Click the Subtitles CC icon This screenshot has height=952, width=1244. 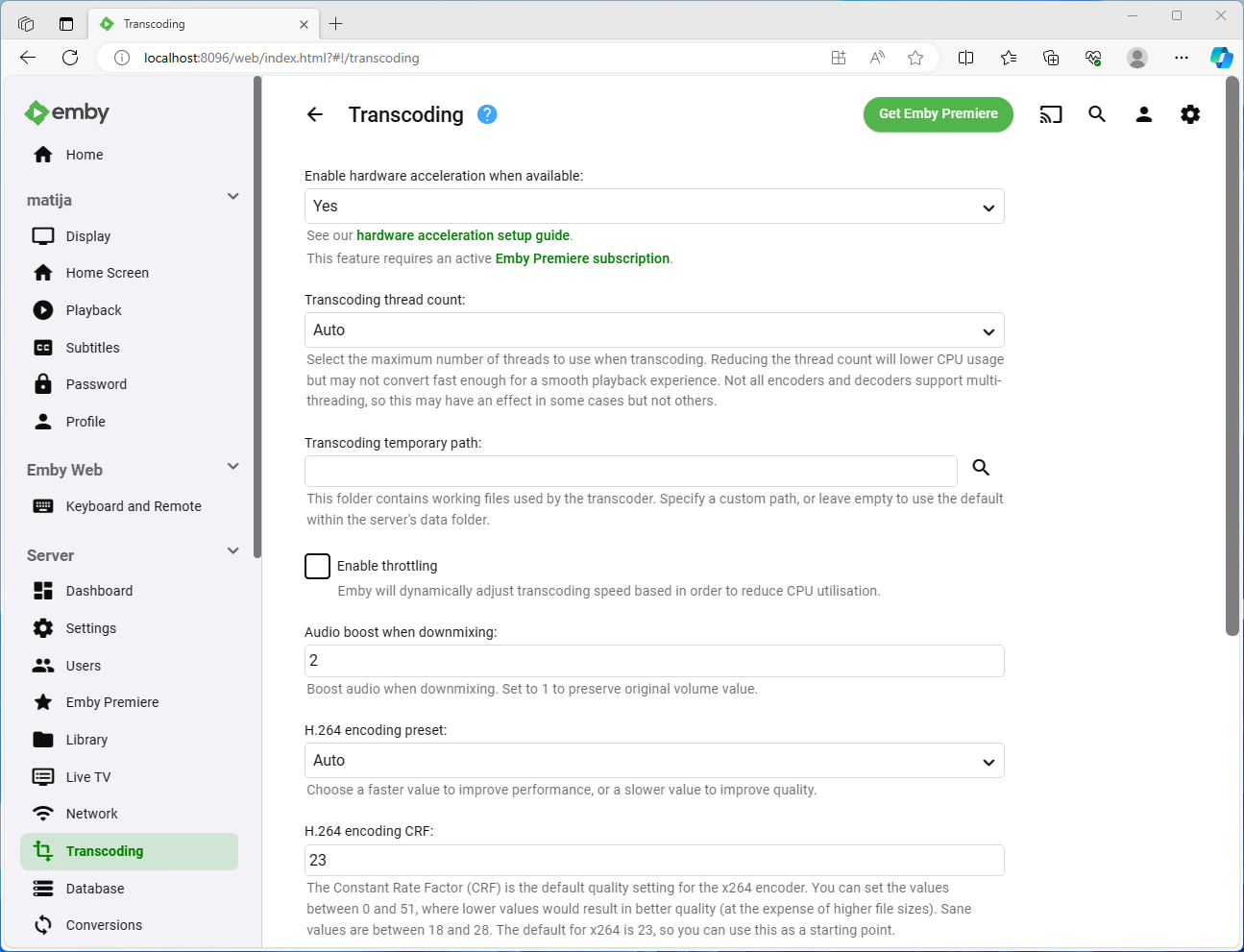pyautogui.click(x=43, y=348)
